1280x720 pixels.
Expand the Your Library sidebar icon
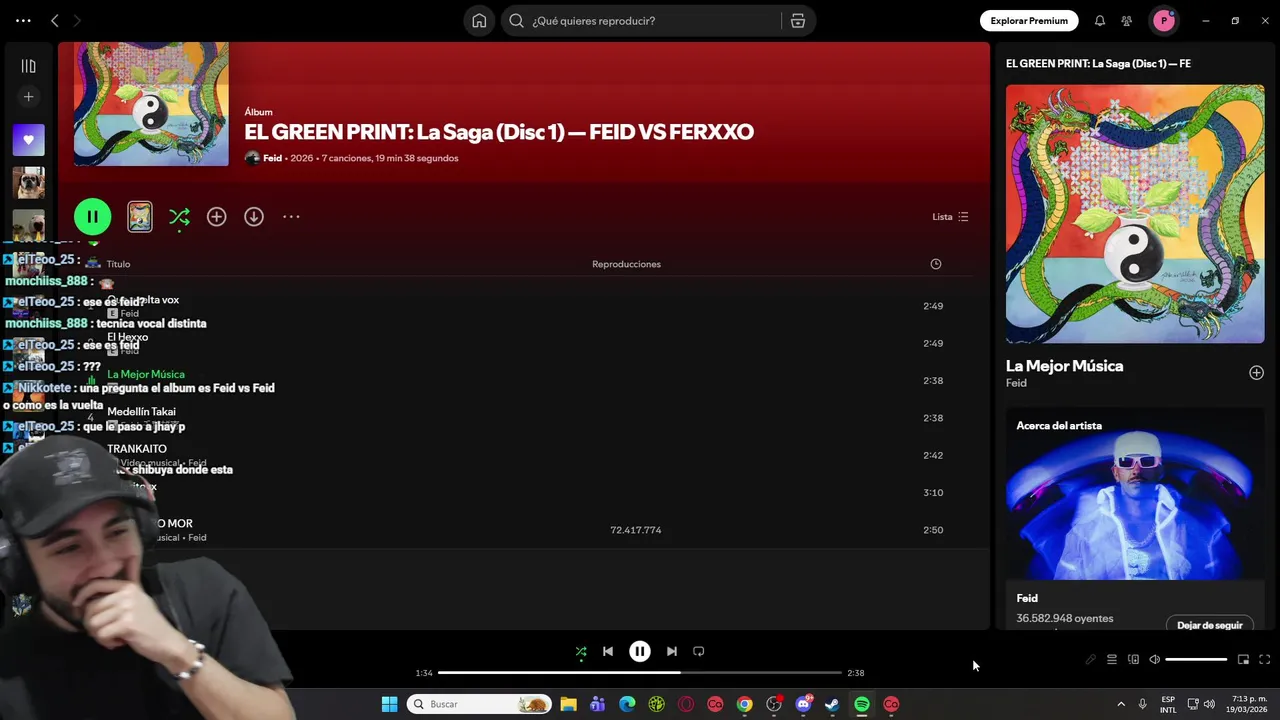28,66
